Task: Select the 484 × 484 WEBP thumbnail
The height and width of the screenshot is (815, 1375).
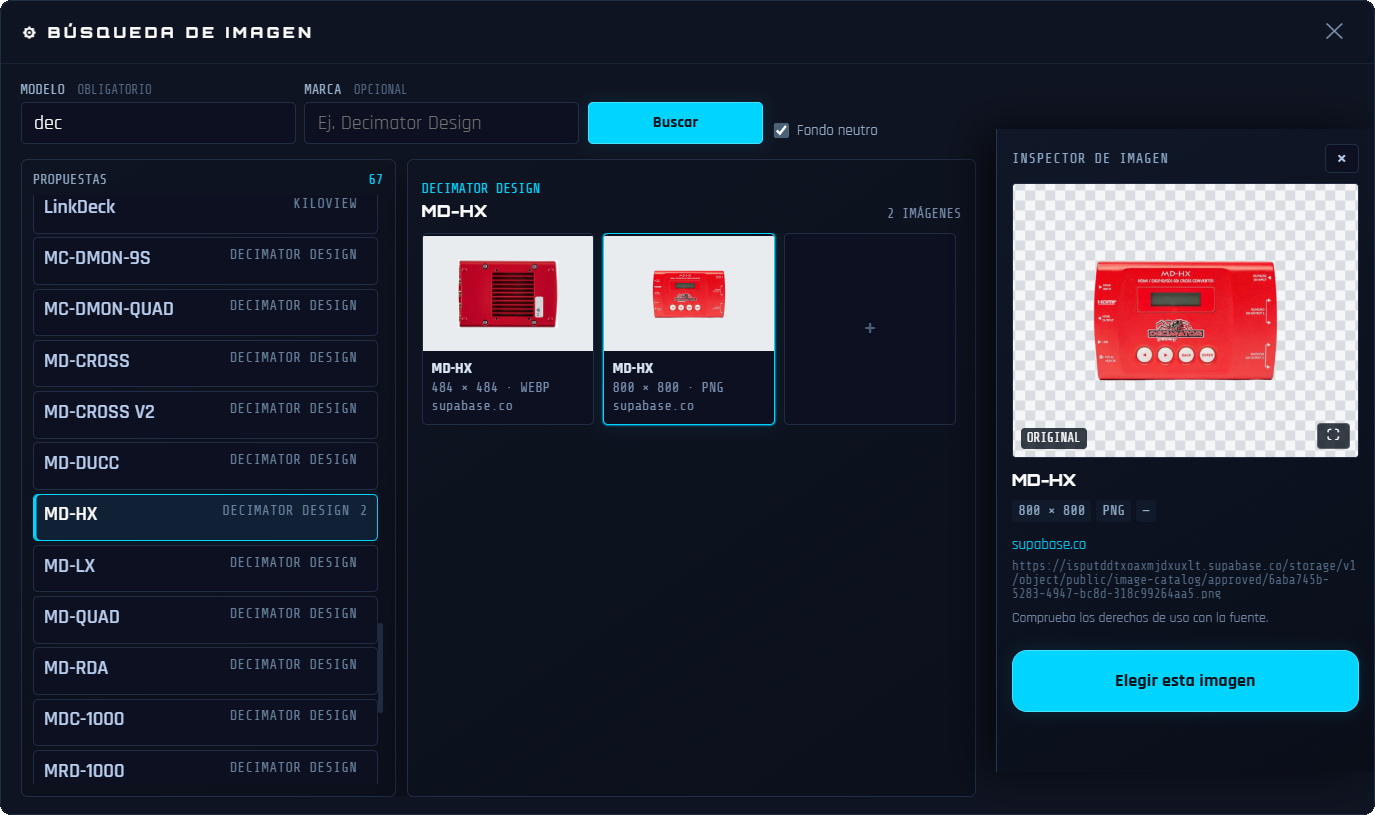Action: pos(508,329)
